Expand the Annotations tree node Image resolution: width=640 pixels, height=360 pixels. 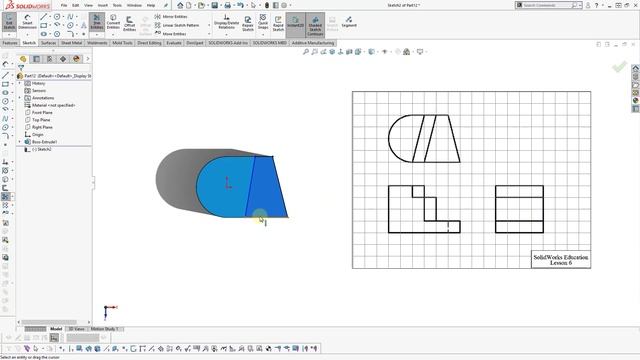click(20, 98)
